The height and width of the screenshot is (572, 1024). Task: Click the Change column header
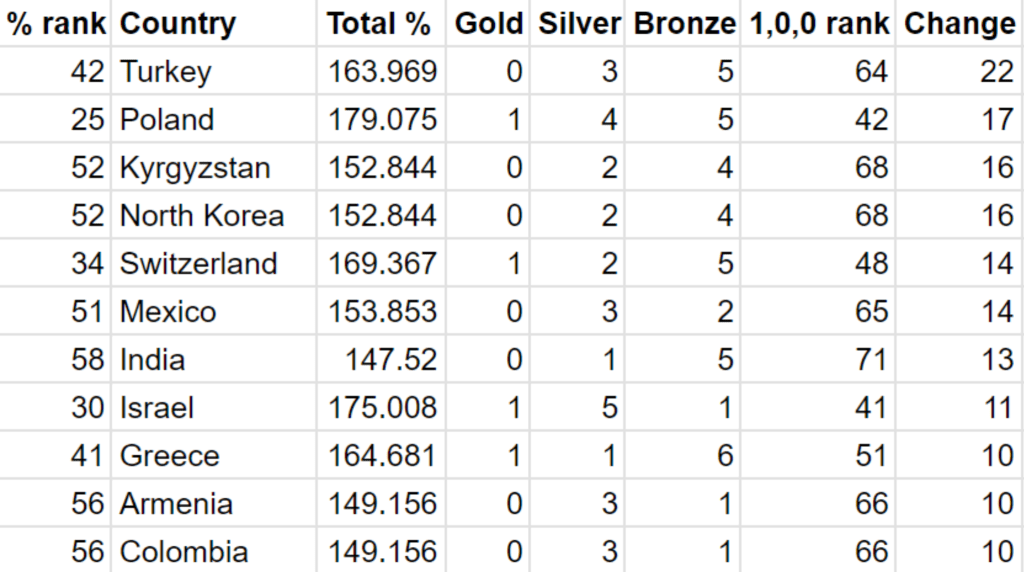pyautogui.click(x=960, y=24)
